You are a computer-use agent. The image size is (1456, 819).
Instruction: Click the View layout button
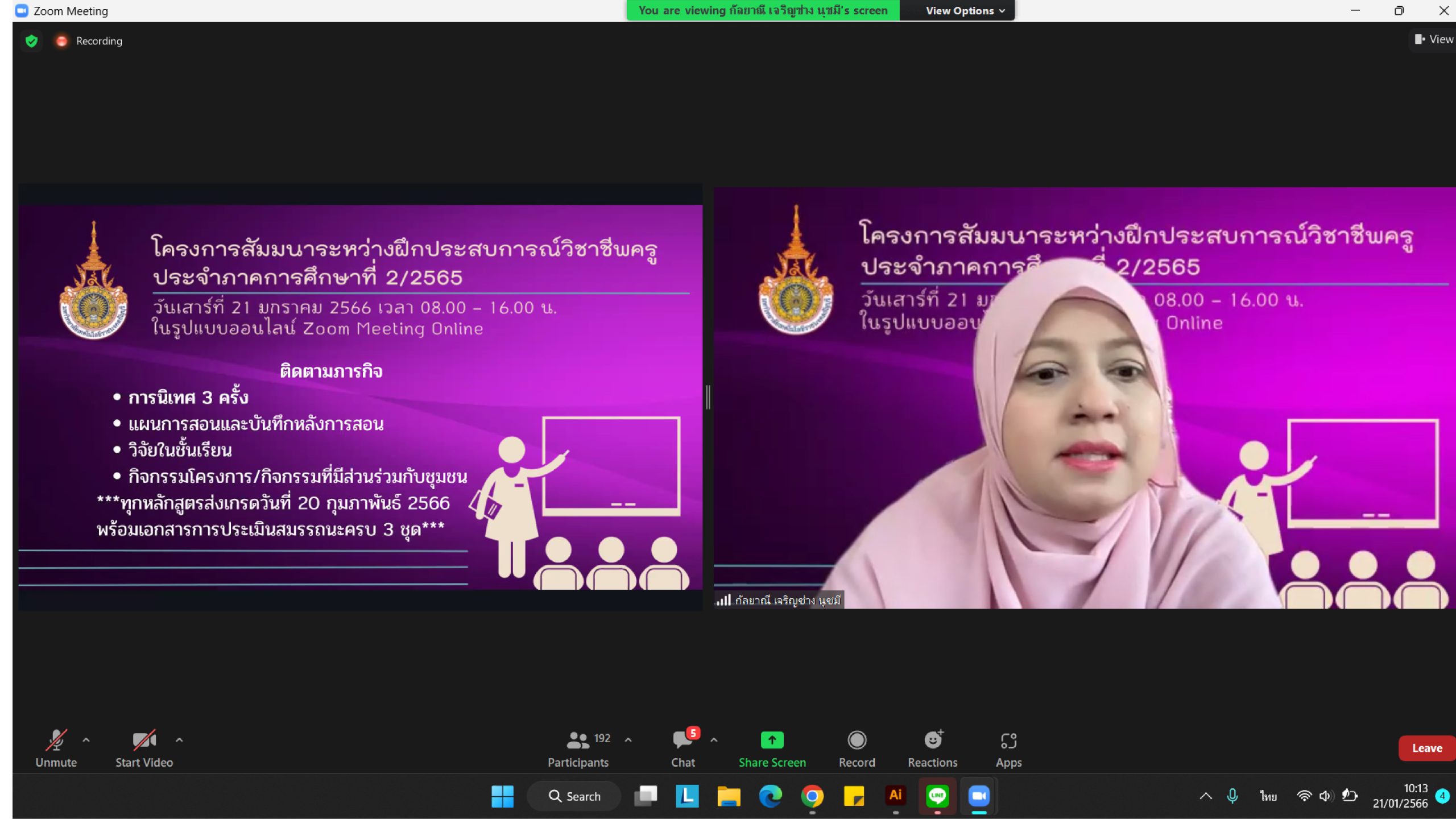coord(1433,39)
